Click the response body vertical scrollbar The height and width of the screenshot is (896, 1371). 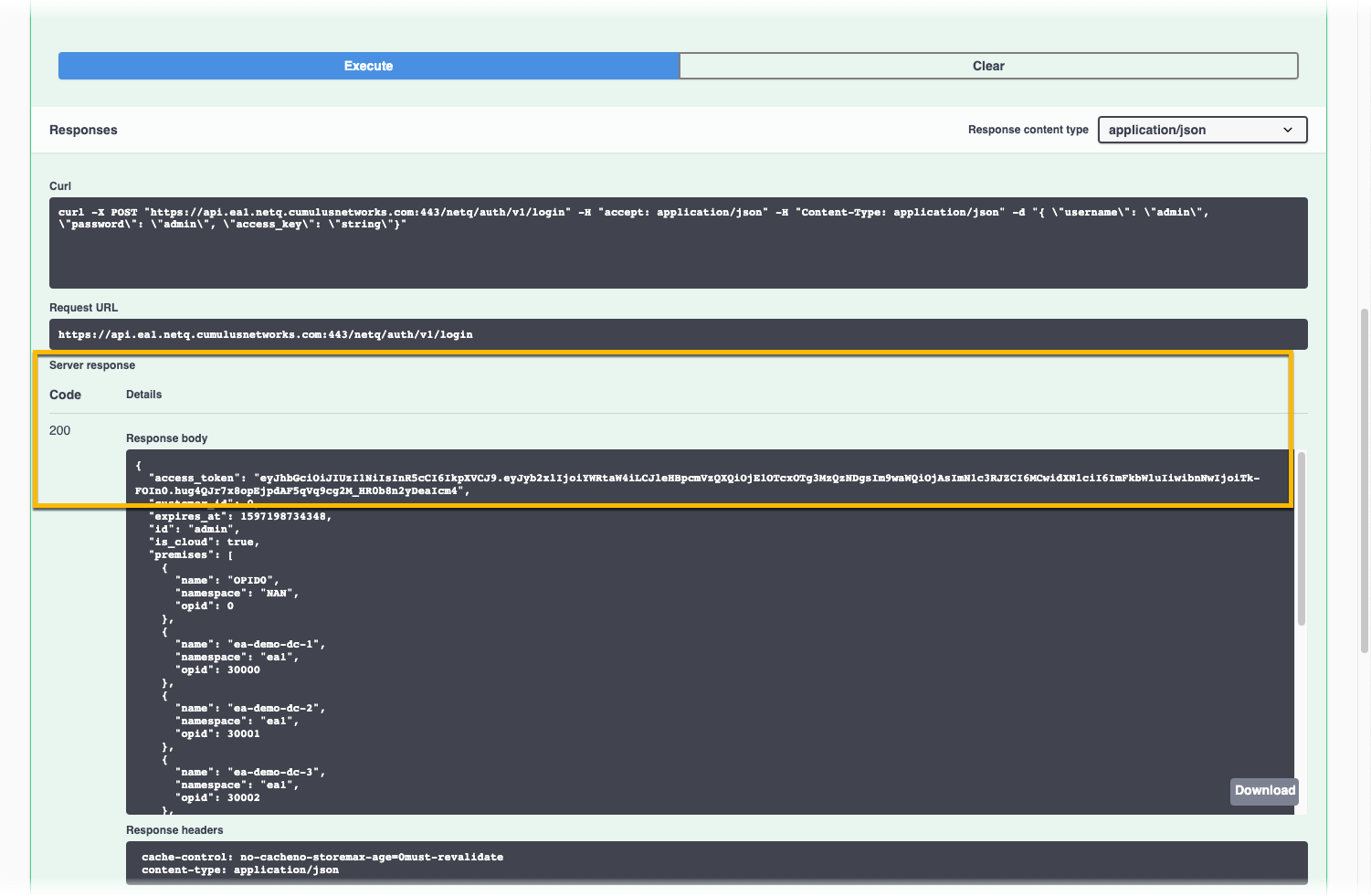(1301, 539)
